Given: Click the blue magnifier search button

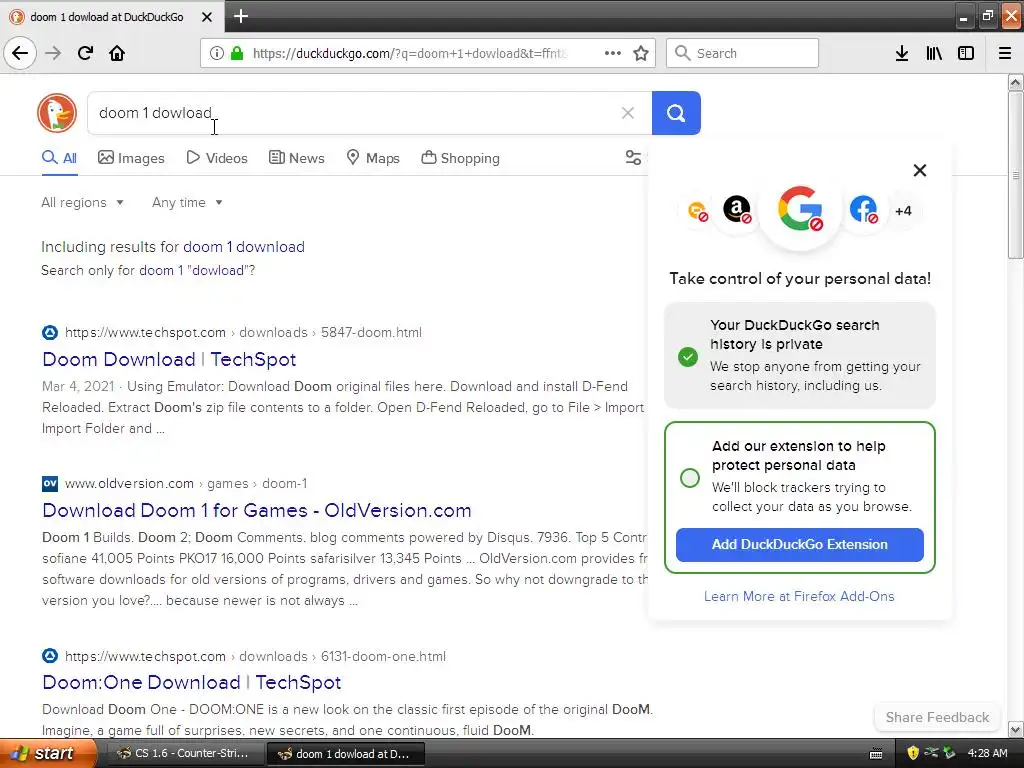Looking at the screenshot, I should (676, 113).
